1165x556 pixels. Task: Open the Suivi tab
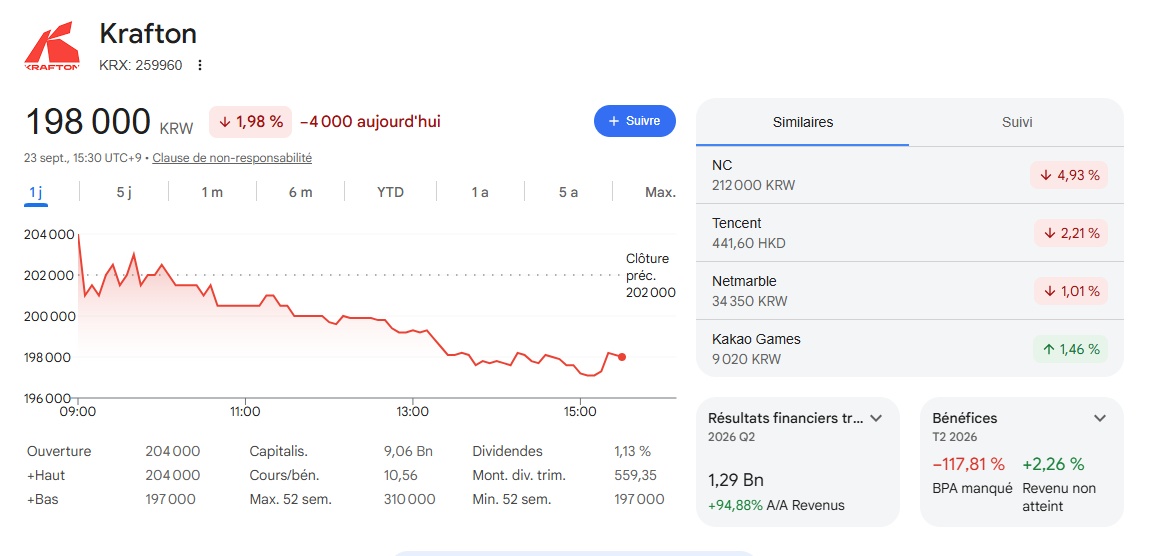point(1016,122)
